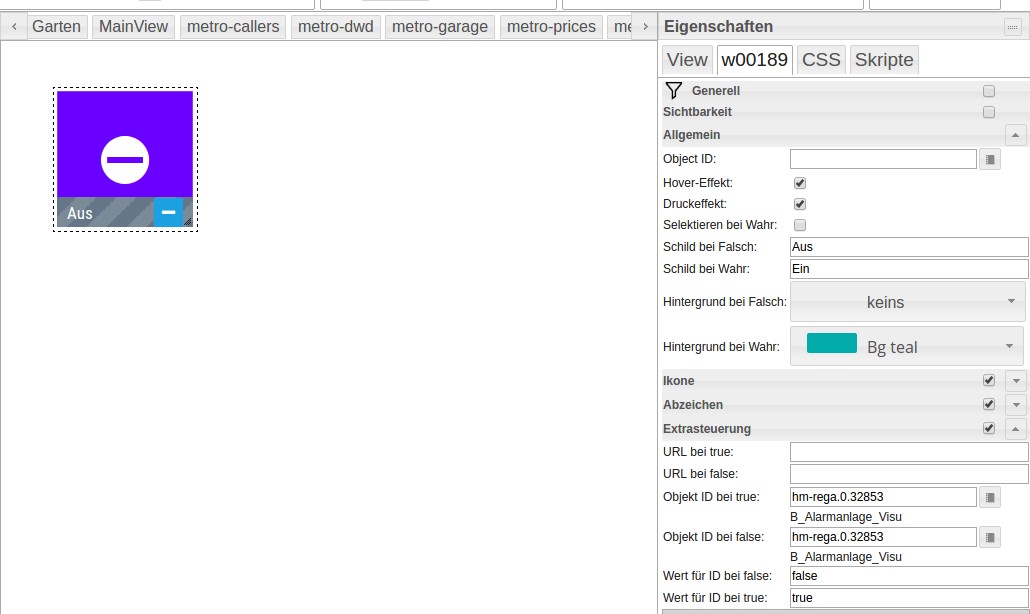Enable Selektieren bei Wahr checkbox
This screenshot has width=1030, height=614.
(800, 225)
